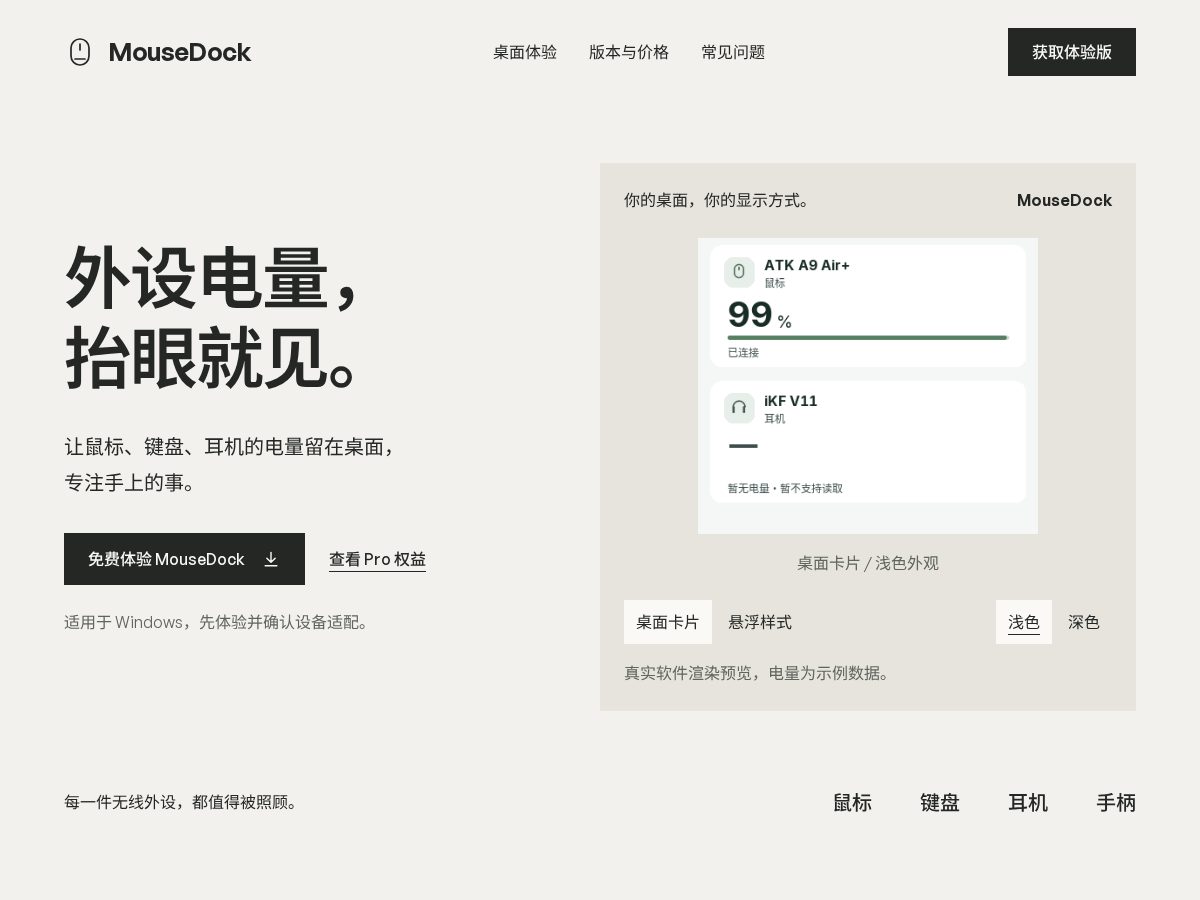
Task: Click the 已连接 status text
Action: [x=743, y=353]
